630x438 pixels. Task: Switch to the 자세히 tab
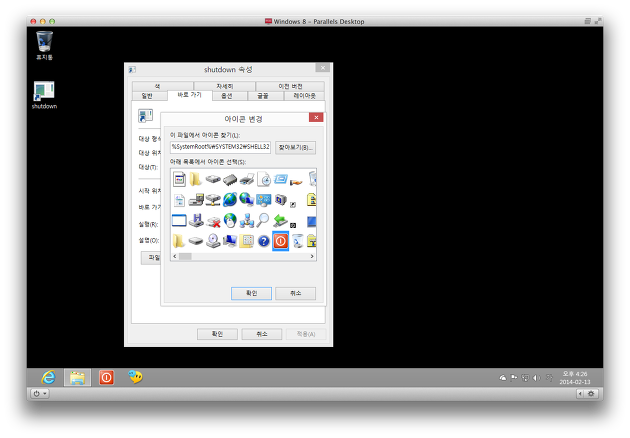[225, 86]
